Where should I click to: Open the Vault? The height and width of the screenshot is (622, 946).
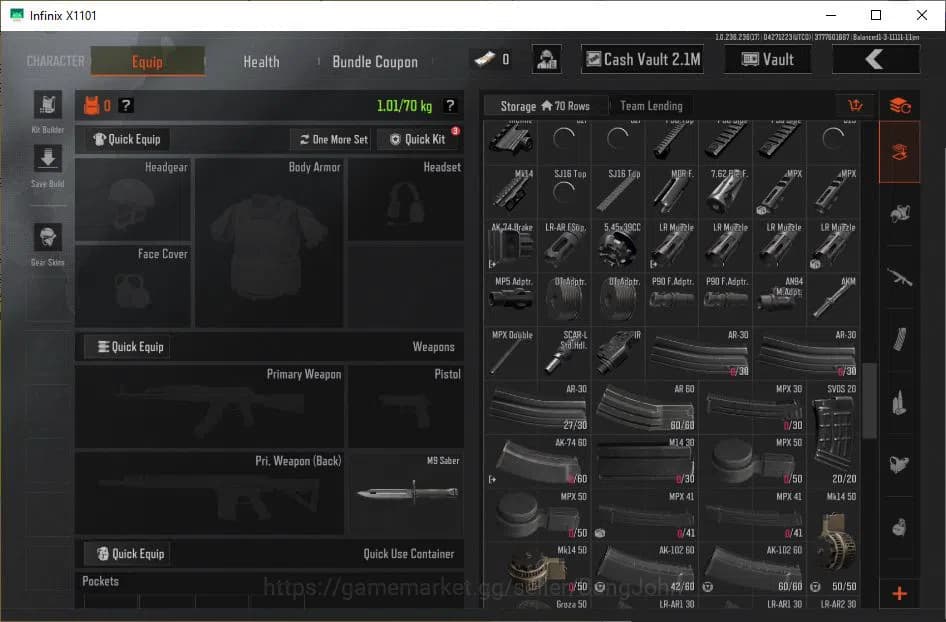[x=768, y=59]
